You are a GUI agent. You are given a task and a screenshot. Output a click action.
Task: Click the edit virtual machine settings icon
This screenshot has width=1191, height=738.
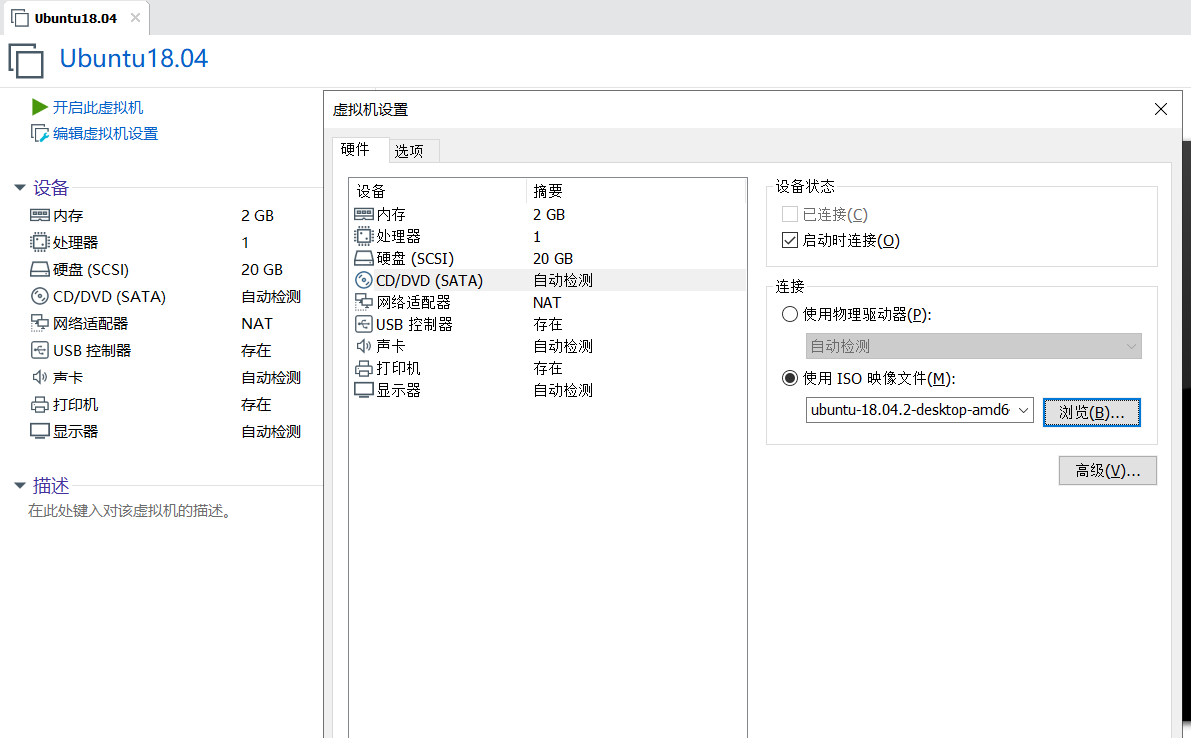click(39, 134)
